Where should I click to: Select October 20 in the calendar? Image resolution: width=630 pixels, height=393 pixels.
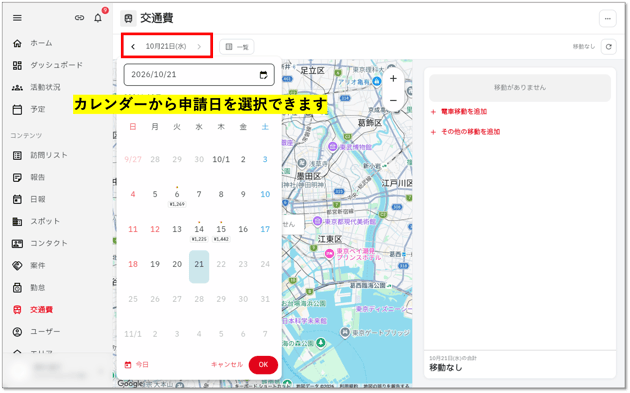click(x=177, y=264)
